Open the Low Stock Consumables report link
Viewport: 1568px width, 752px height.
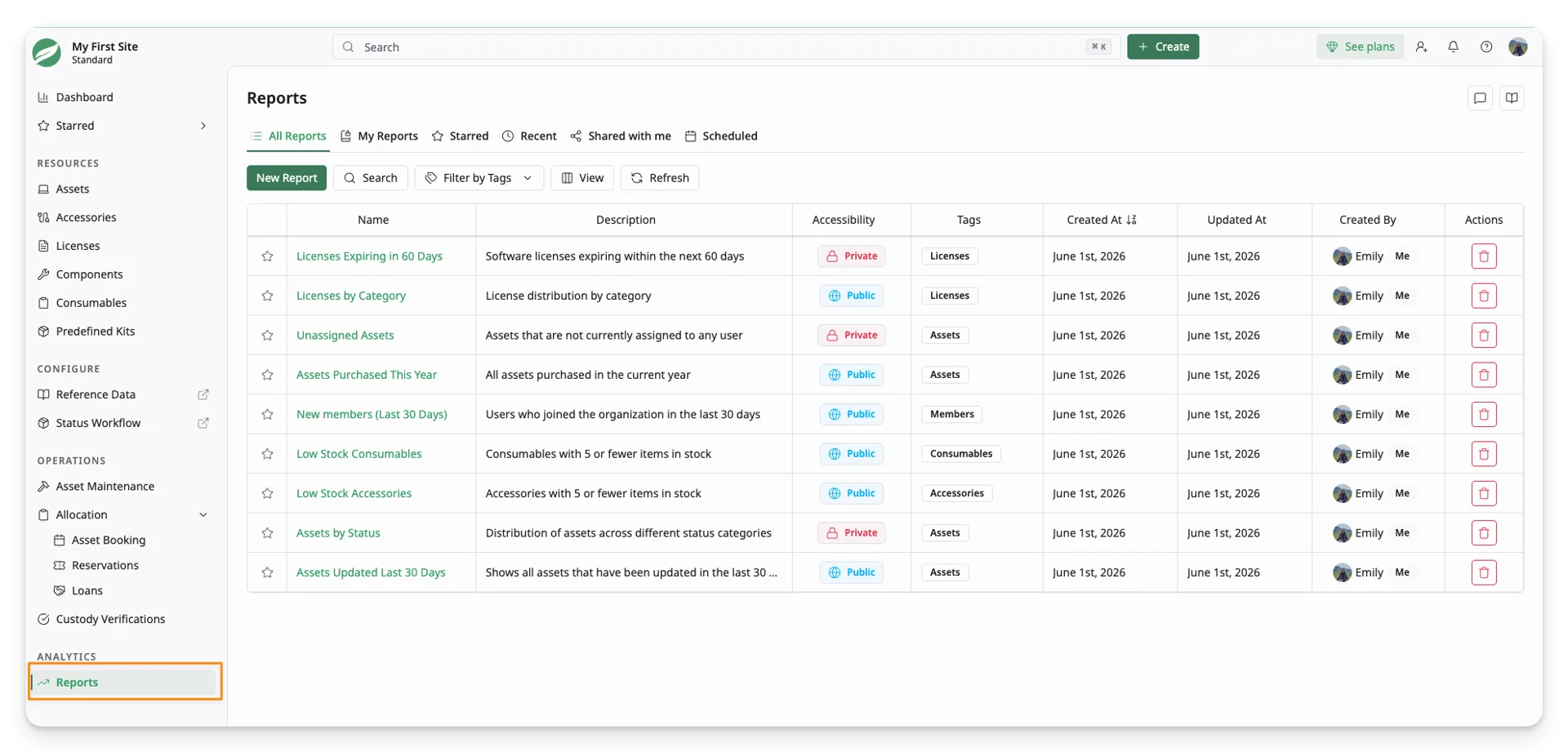tap(359, 454)
